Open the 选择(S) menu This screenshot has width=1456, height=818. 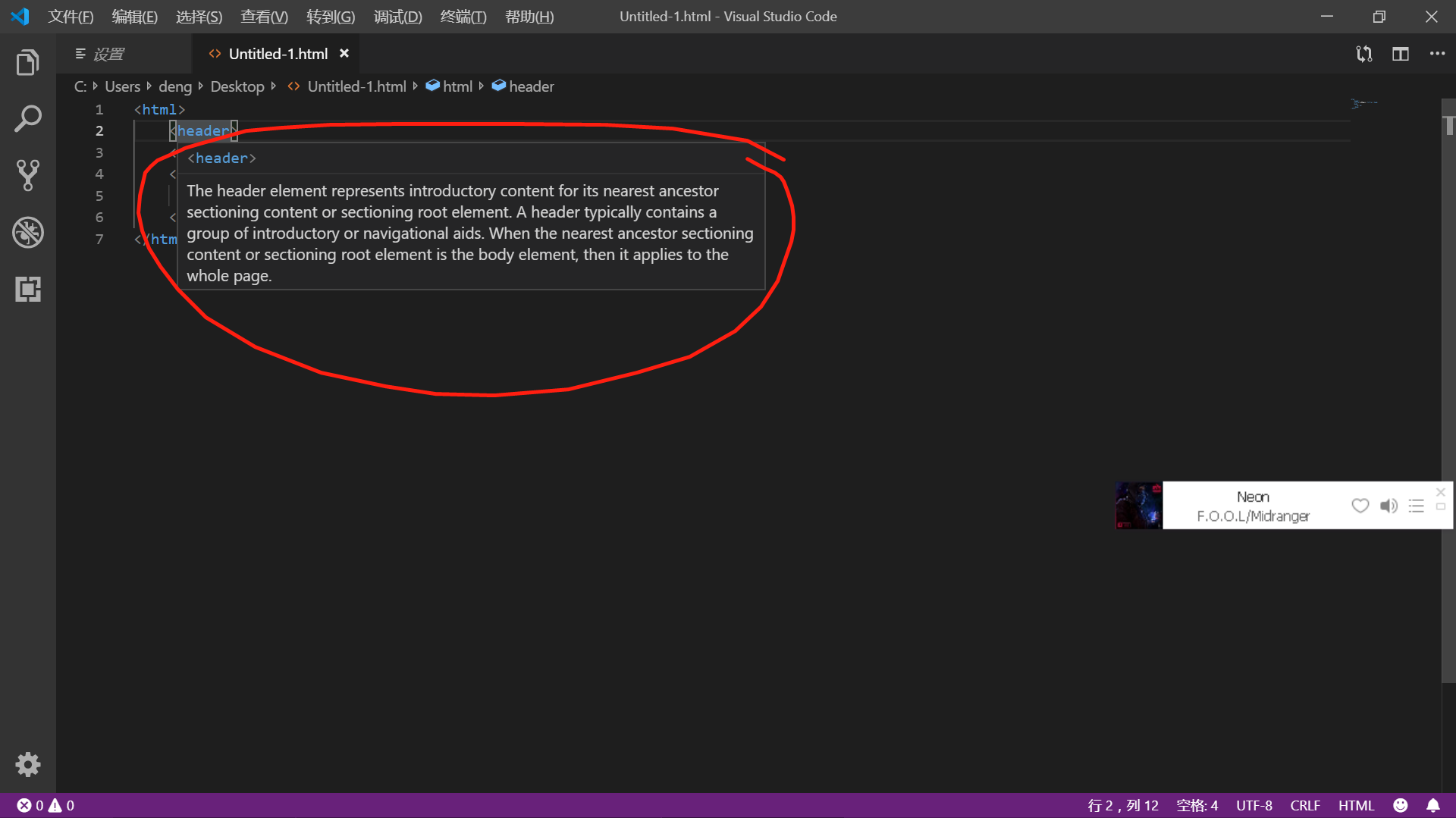[199, 17]
